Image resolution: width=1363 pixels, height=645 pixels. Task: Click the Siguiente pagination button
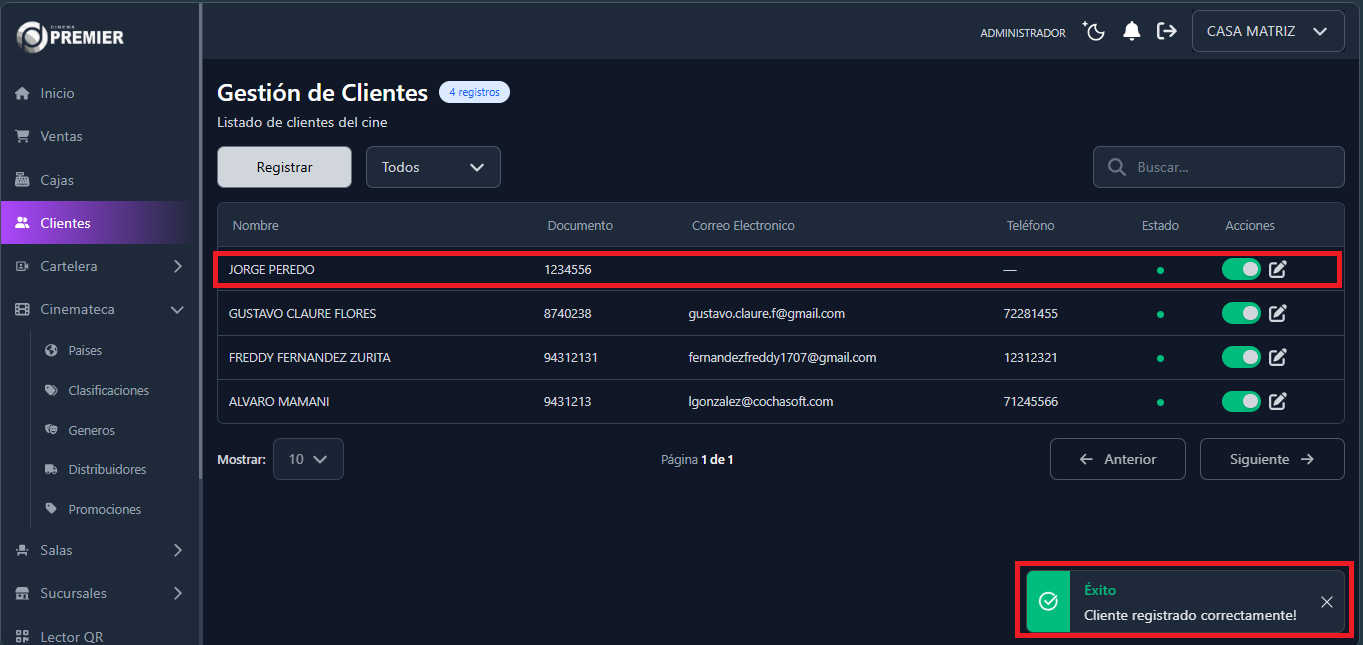pos(1271,460)
